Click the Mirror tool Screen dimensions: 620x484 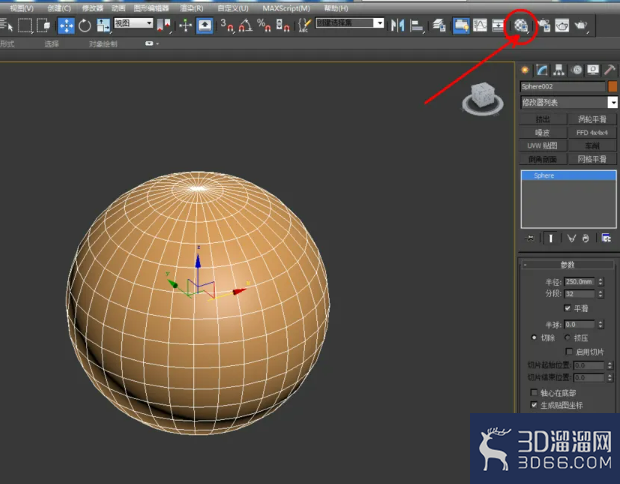tap(397, 26)
